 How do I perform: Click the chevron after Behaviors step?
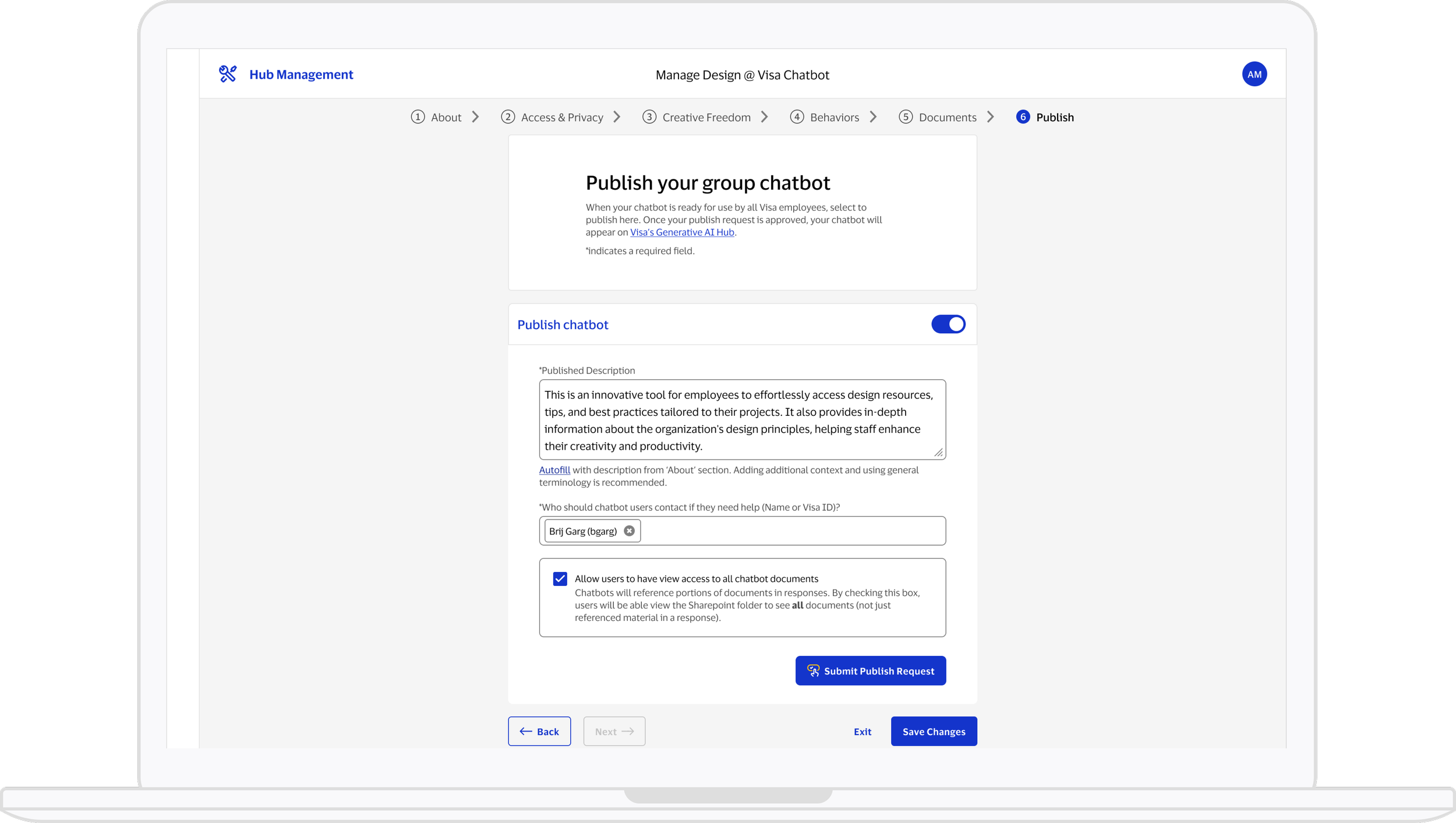[x=873, y=117]
